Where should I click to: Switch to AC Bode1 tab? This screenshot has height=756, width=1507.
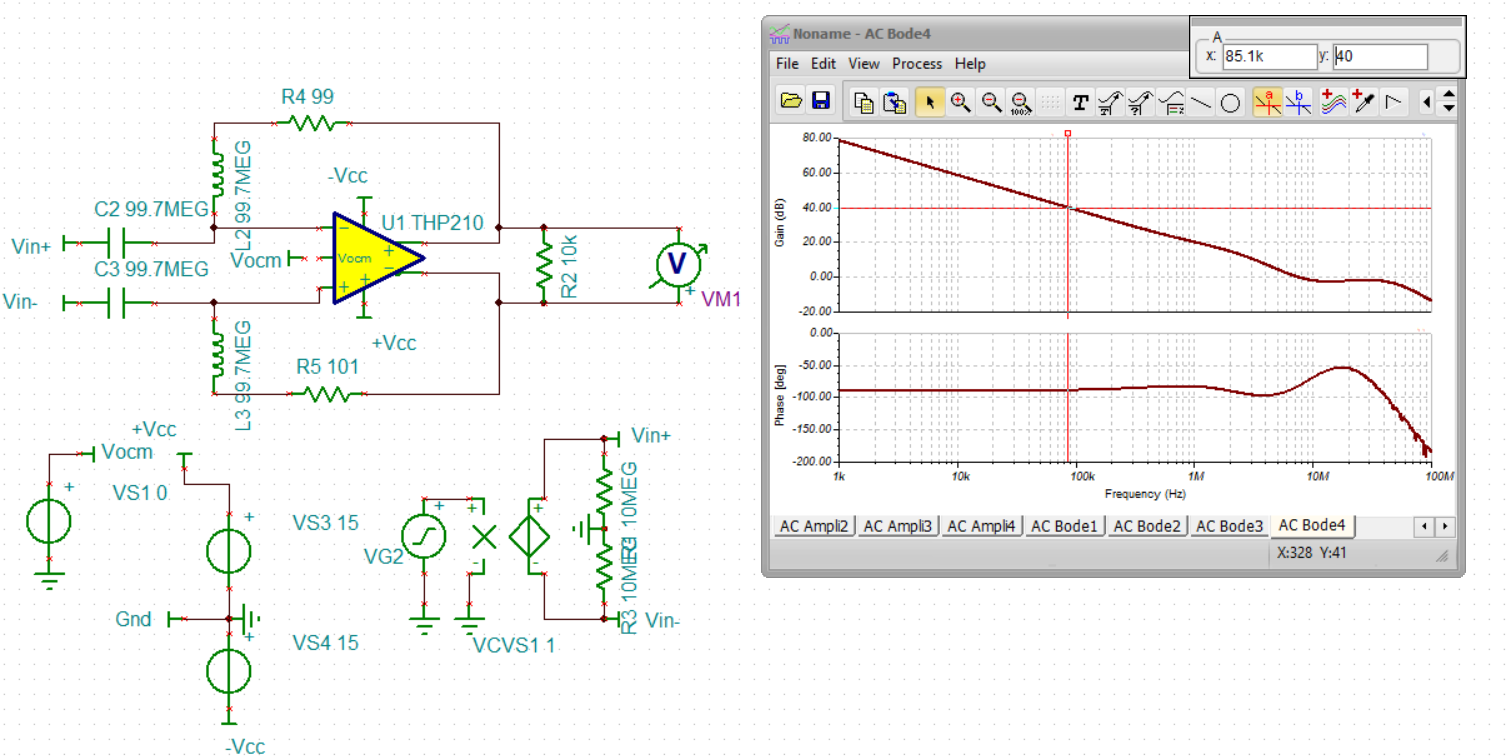click(1064, 526)
